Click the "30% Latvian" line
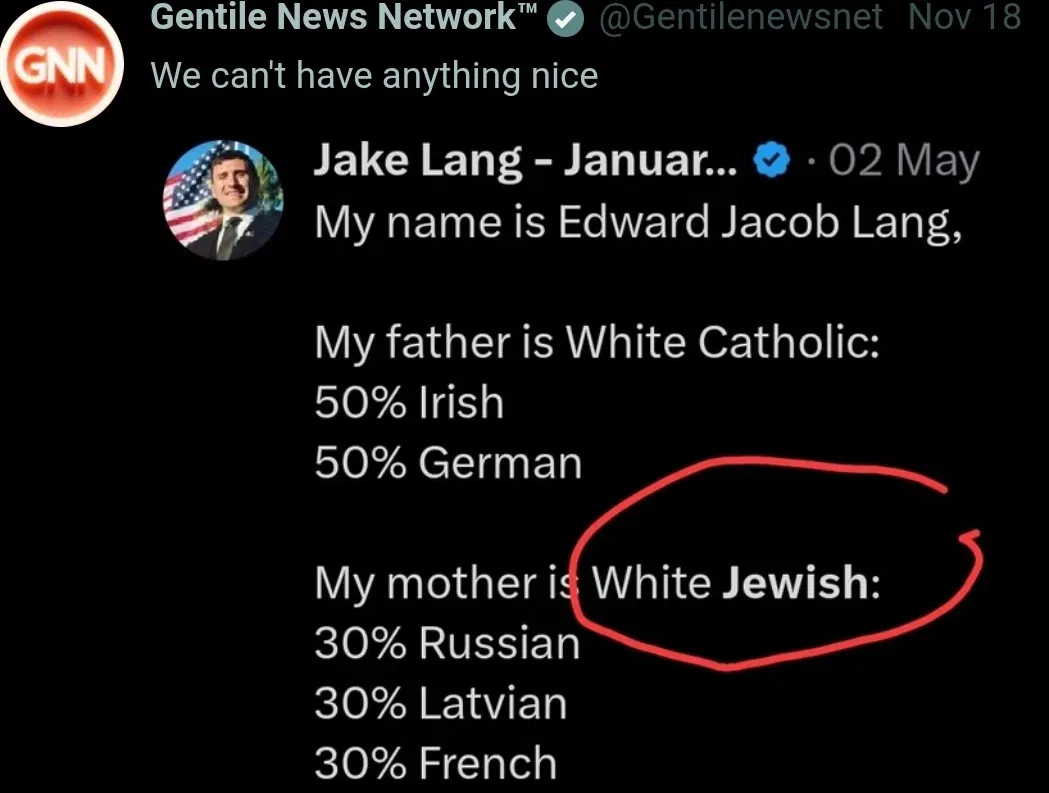1049x793 pixels. click(x=440, y=703)
